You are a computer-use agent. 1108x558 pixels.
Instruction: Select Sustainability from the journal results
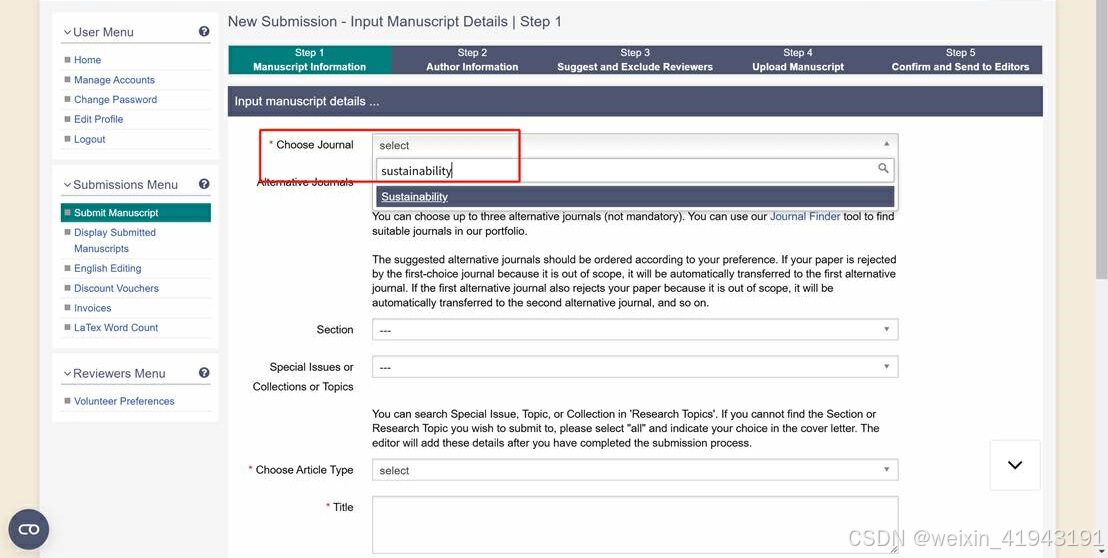[x=635, y=196]
